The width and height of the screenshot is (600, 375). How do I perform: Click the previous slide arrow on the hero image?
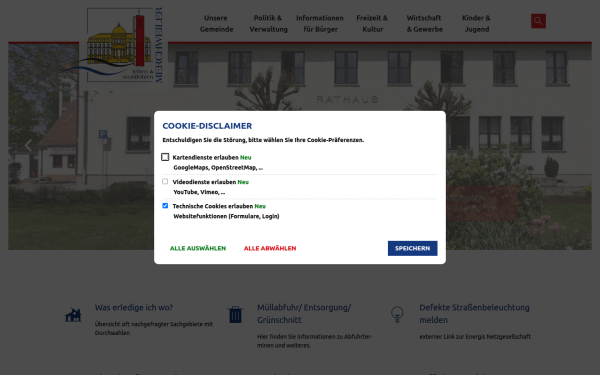point(28,145)
